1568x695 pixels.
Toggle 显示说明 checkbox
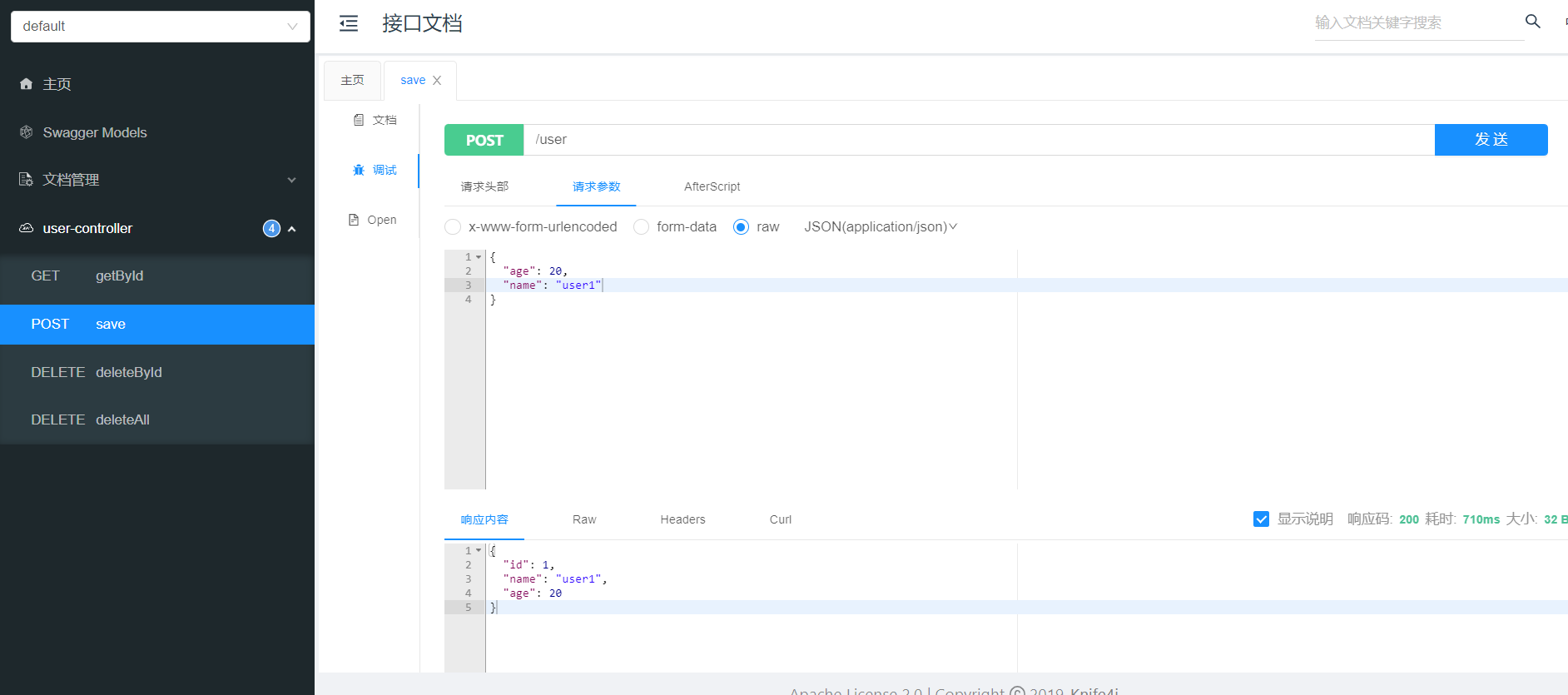1261,519
